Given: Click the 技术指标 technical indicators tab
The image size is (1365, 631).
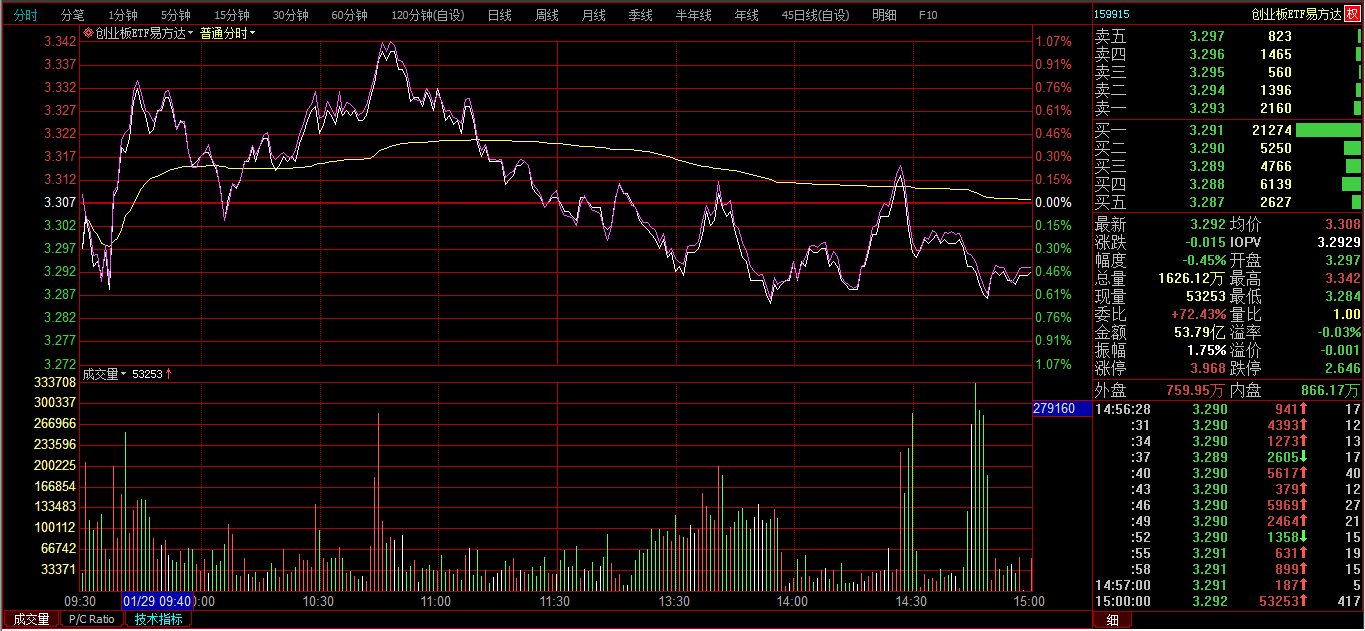Looking at the screenshot, I should [x=159, y=619].
